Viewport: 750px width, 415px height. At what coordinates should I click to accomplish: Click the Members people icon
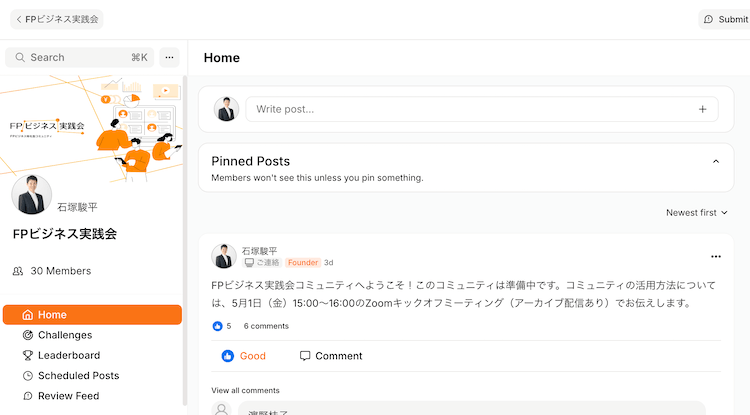click(x=18, y=271)
